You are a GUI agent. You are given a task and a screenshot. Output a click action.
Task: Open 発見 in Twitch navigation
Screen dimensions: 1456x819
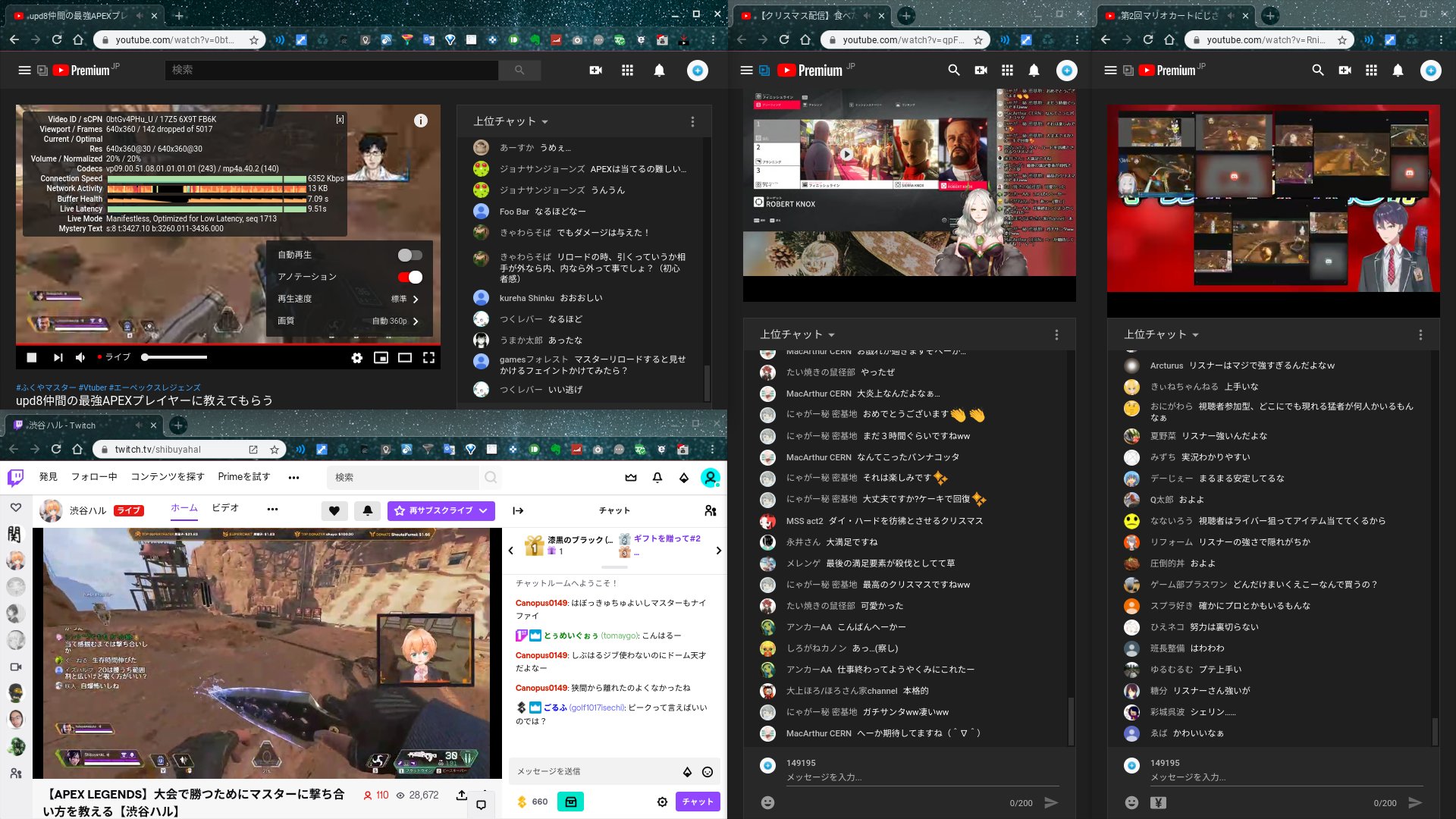[x=49, y=477]
